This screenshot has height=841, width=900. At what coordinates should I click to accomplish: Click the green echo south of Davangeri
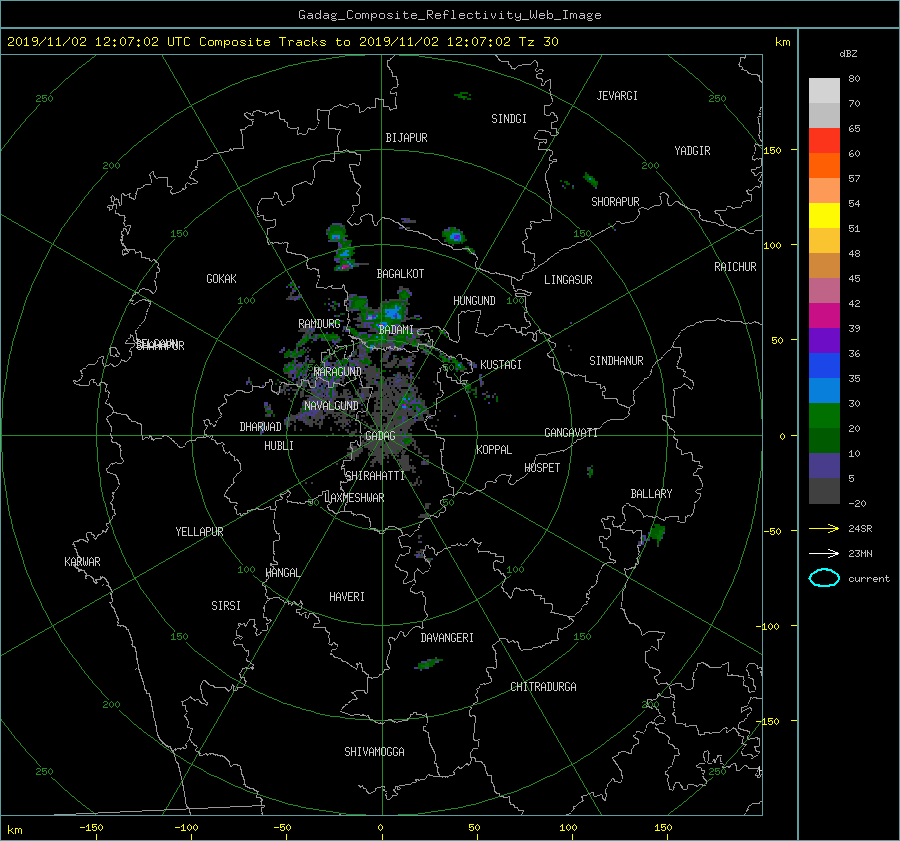[x=428, y=664]
